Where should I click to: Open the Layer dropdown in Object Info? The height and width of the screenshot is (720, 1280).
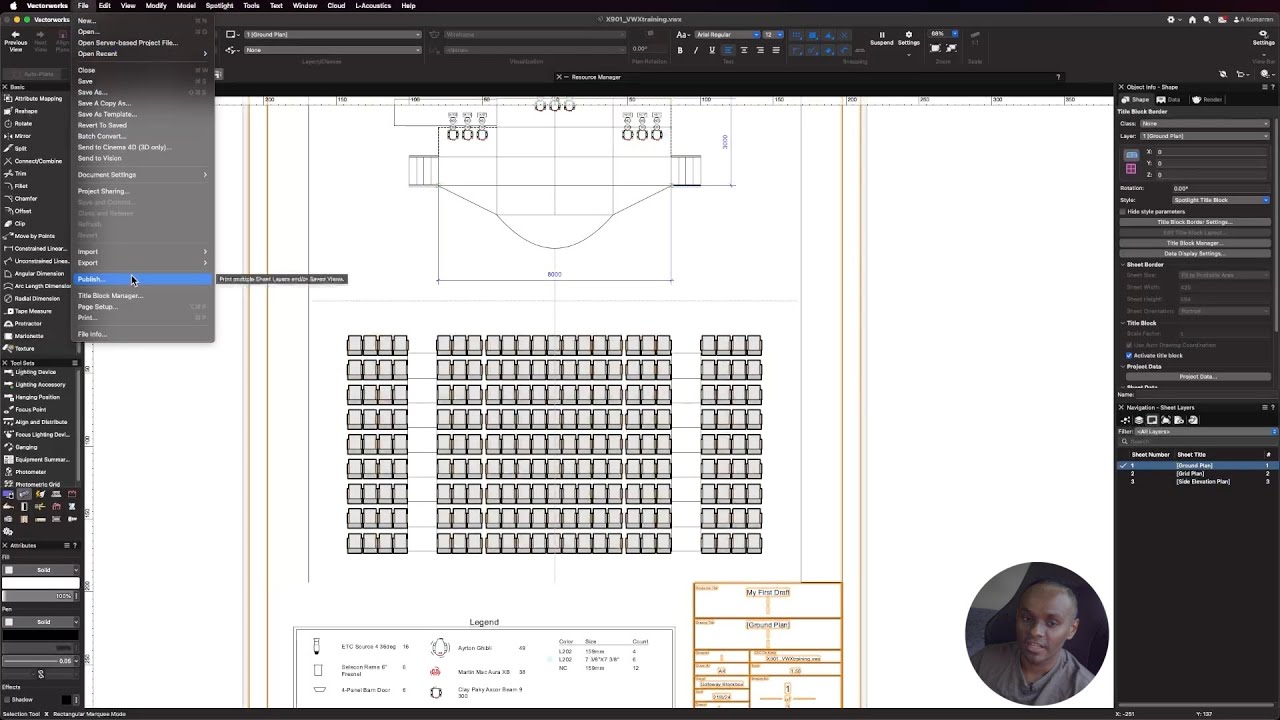(x=1205, y=136)
